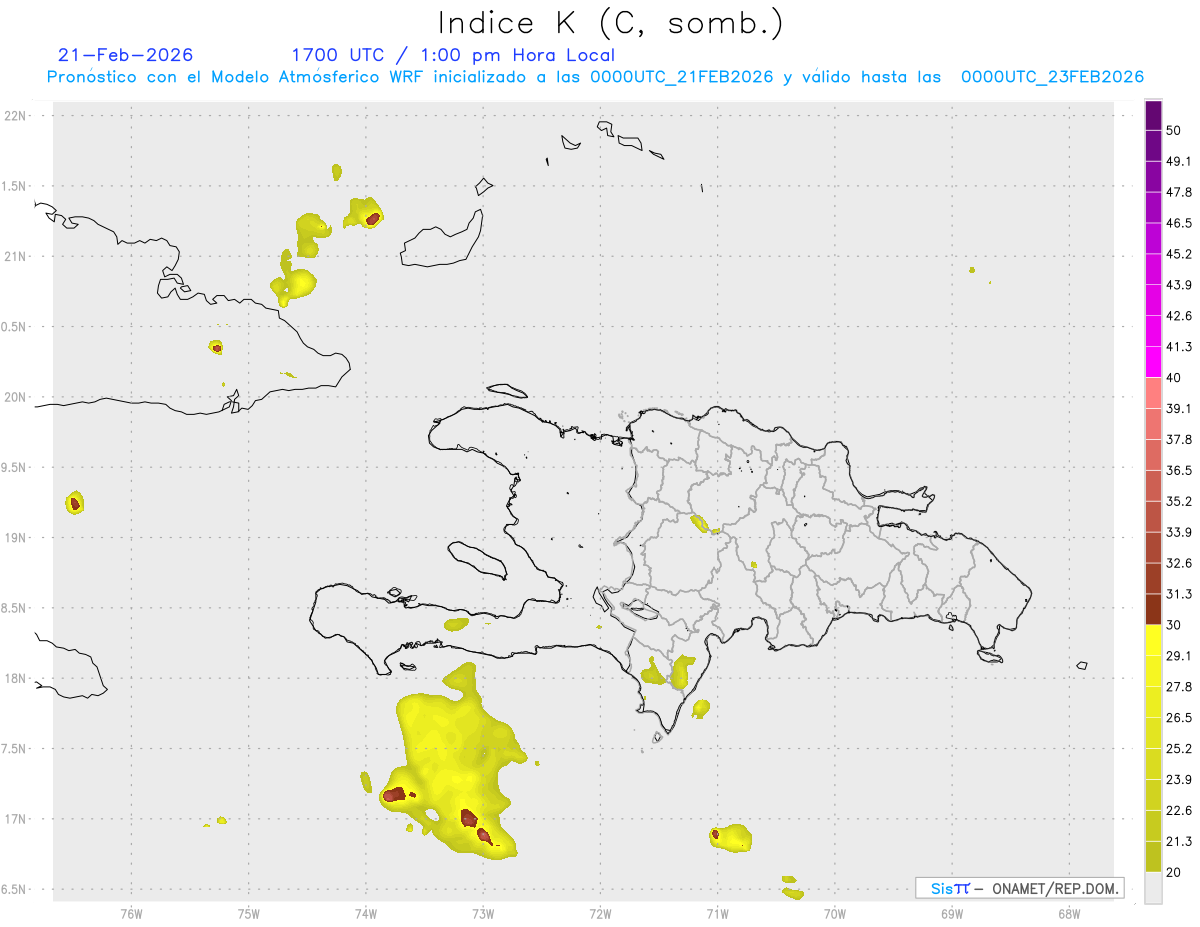Click the darkest purple colorbar segment beside 50
The height and width of the screenshot is (927, 1200).
(1153, 115)
